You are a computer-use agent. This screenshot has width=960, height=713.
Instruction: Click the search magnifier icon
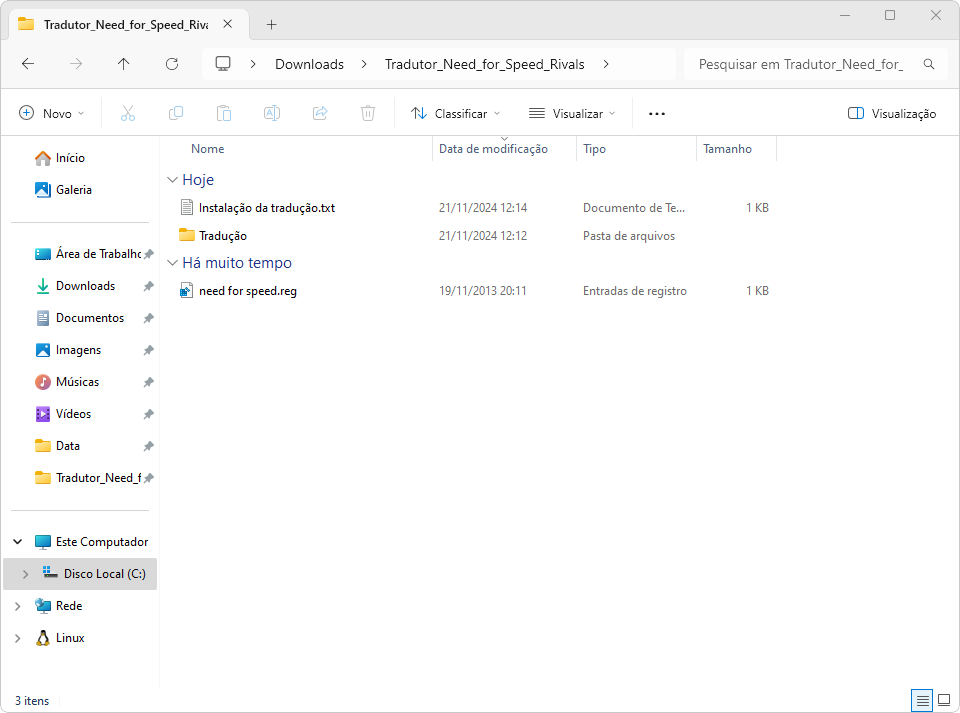[x=929, y=64]
